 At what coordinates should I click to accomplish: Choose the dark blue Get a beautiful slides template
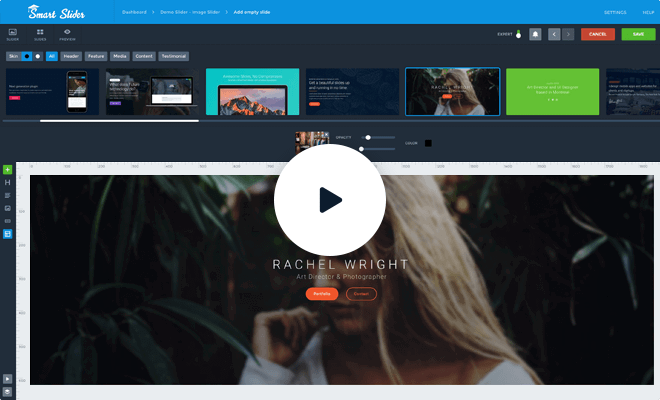pos(352,92)
